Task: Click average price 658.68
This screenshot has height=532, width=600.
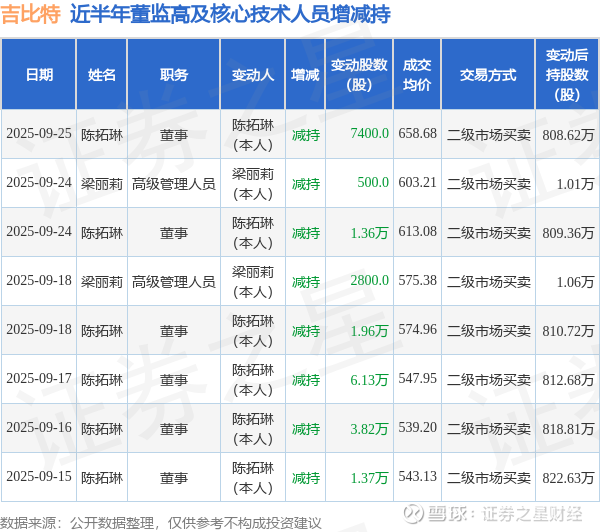Action: (x=417, y=134)
